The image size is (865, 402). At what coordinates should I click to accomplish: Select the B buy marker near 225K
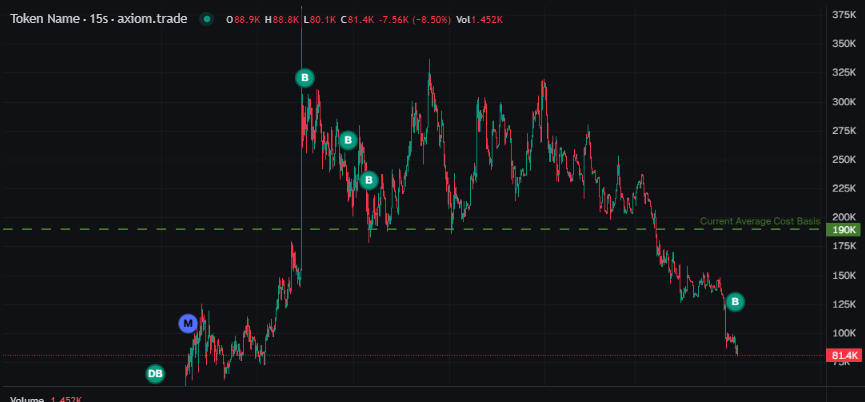point(369,180)
